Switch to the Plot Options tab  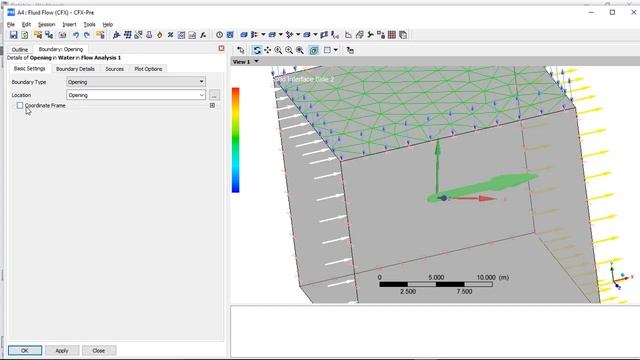tap(148, 69)
